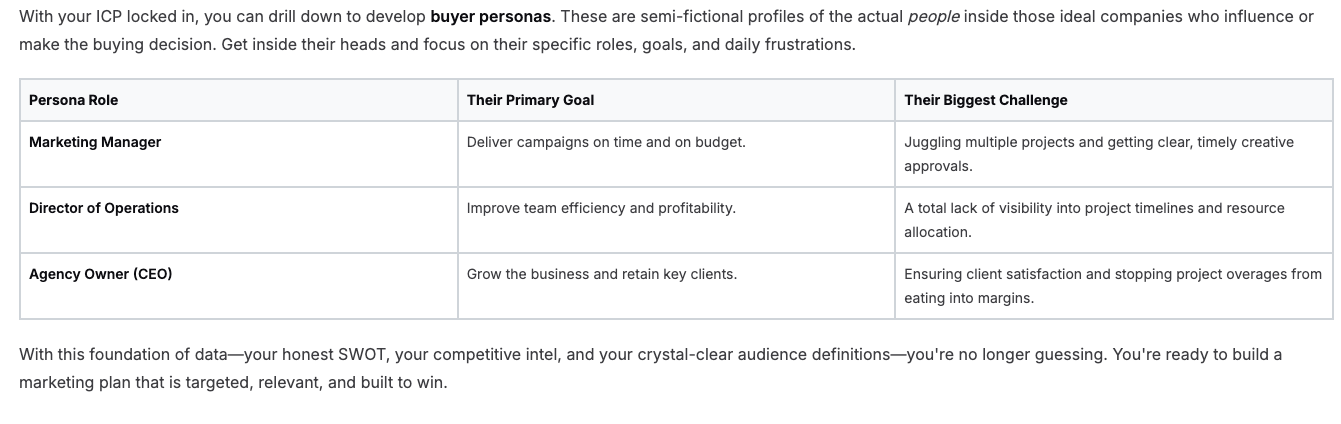This screenshot has width=1341, height=424.
Task: Click 'Grow the business and retain key clients' cell
Action: (x=676, y=286)
